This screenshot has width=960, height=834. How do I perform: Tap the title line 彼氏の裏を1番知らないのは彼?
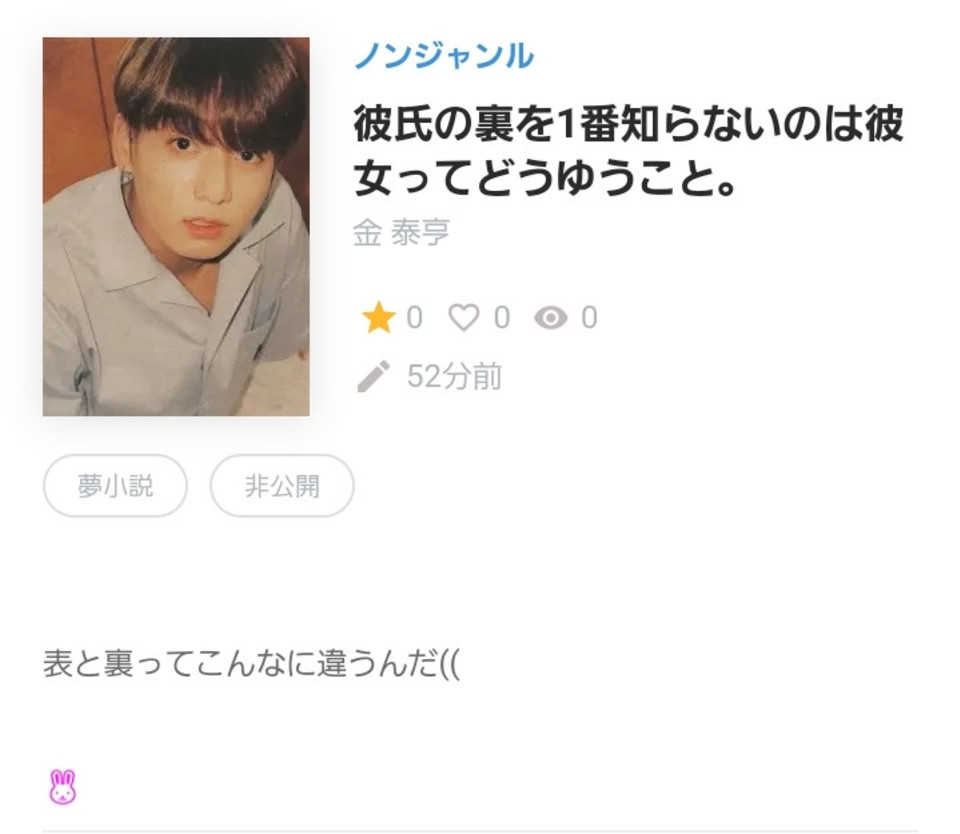coord(628,124)
